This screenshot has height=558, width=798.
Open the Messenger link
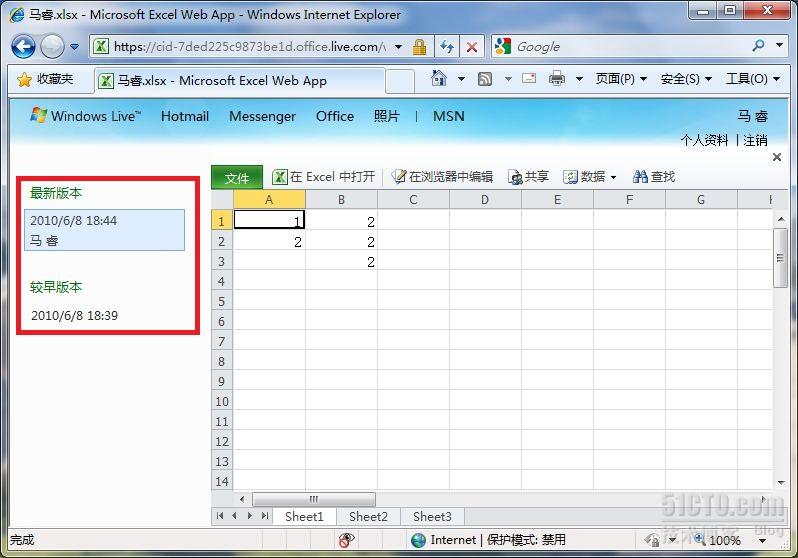[262, 116]
